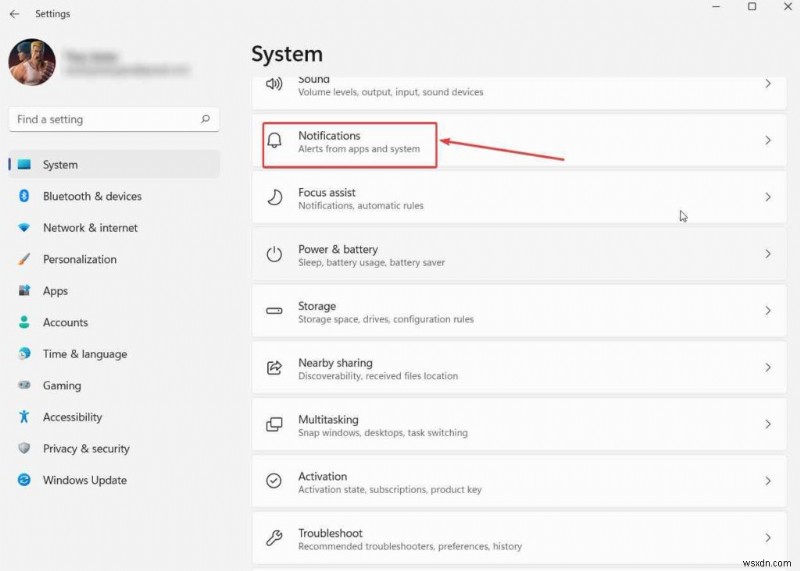Image resolution: width=800 pixels, height=571 pixels.
Task: Expand the Power & battery chevron
Action: (768, 254)
